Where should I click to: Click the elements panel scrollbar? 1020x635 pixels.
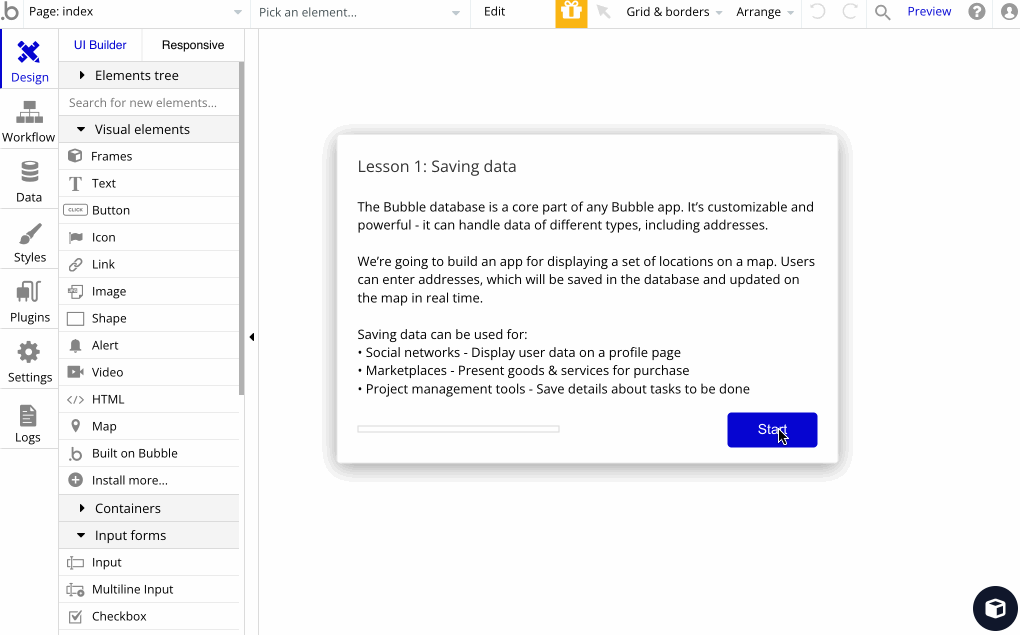coord(241,228)
